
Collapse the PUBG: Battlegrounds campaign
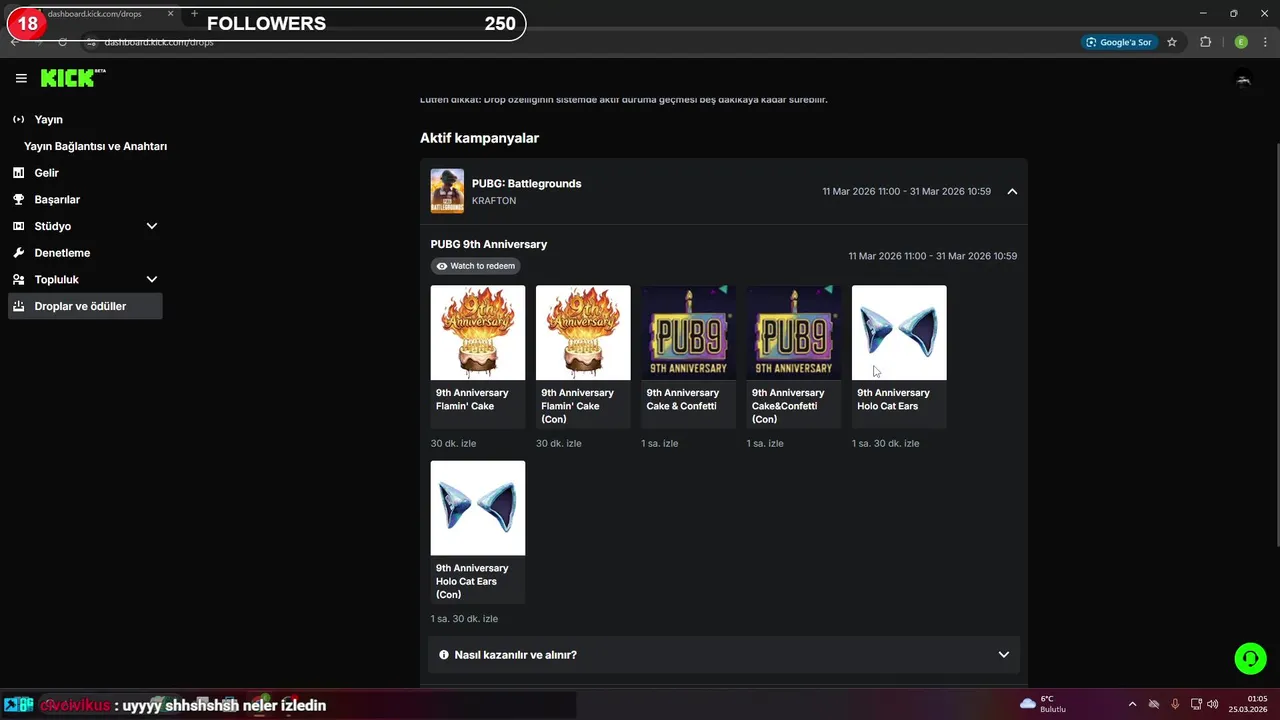[1012, 191]
